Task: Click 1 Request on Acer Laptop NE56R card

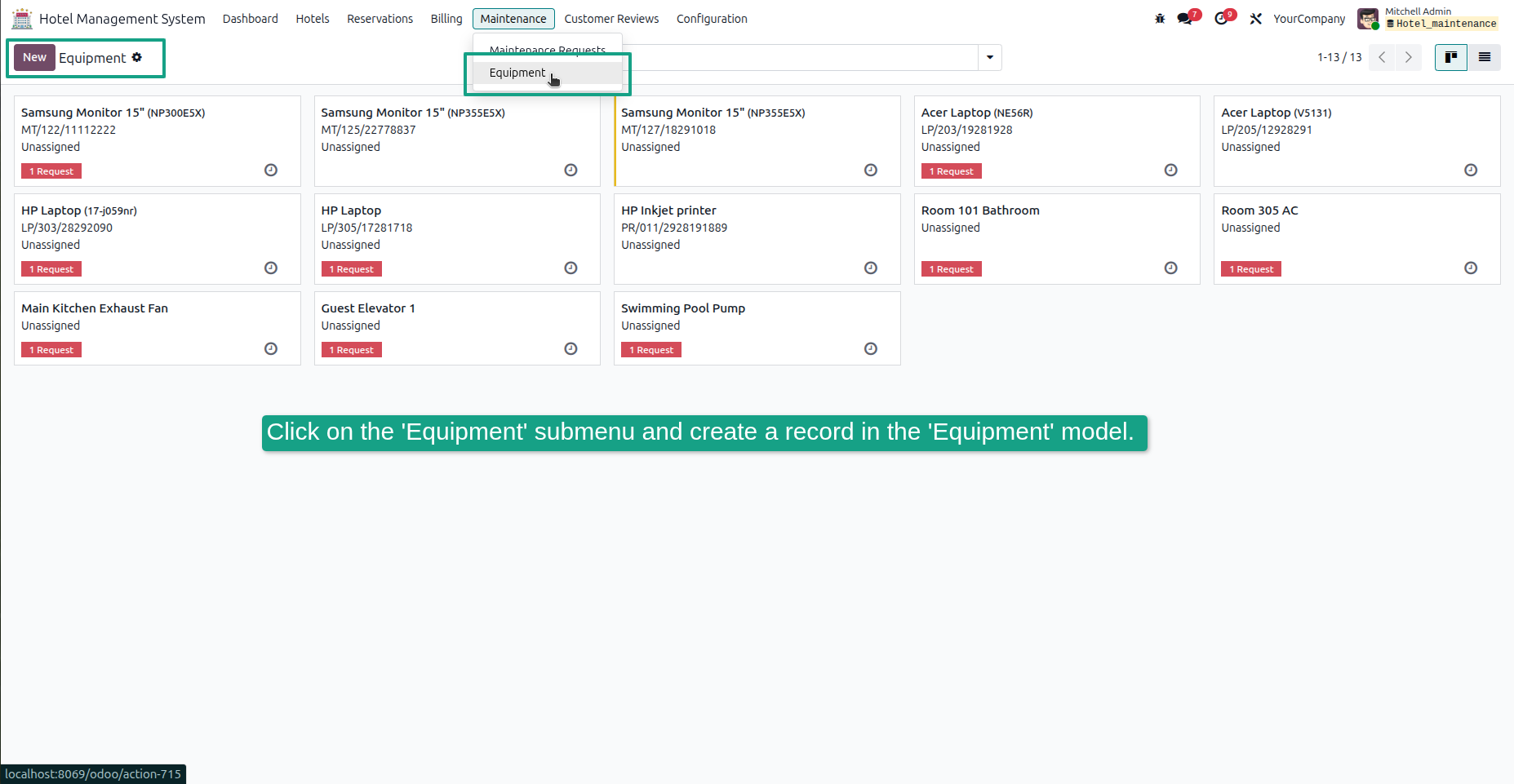Action: 952,171
